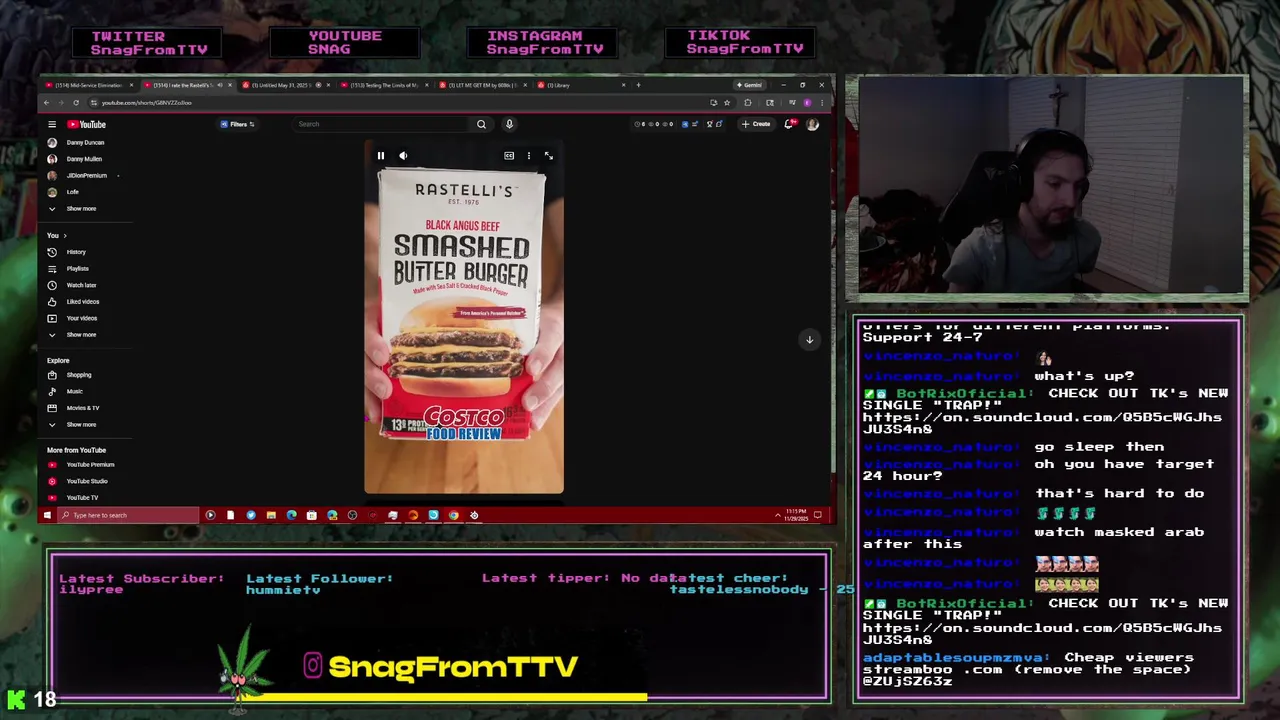Open the Short's three-dot more menu
1280x720 pixels.
(529, 155)
